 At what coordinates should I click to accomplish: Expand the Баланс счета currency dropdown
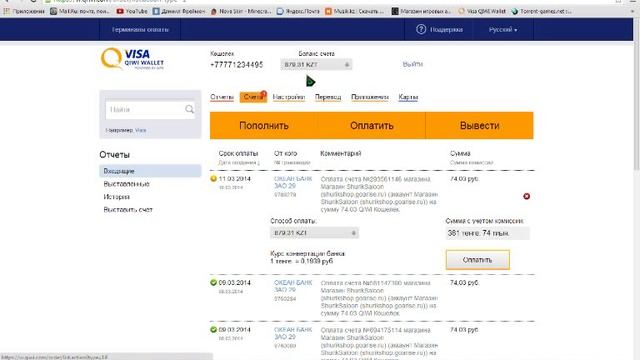(x=316, y=64)
